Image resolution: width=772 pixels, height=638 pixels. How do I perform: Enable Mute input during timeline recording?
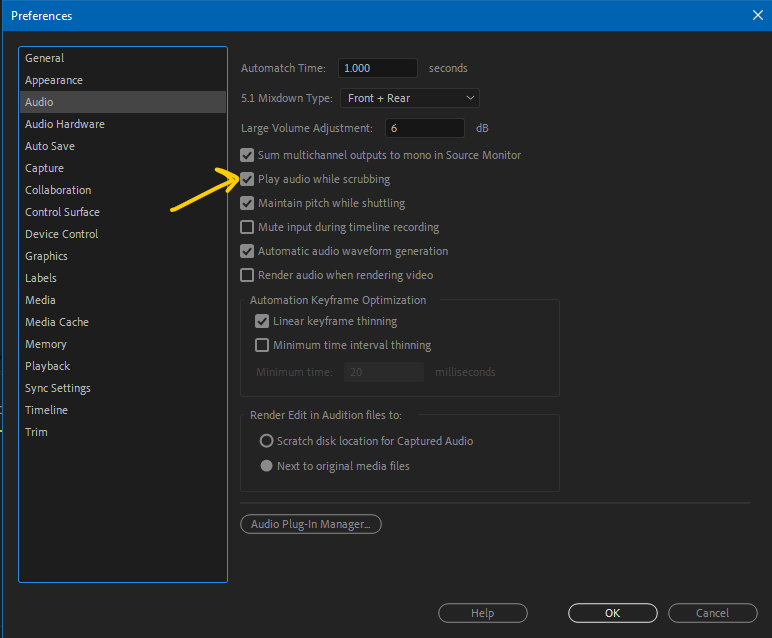click(248, 228)
